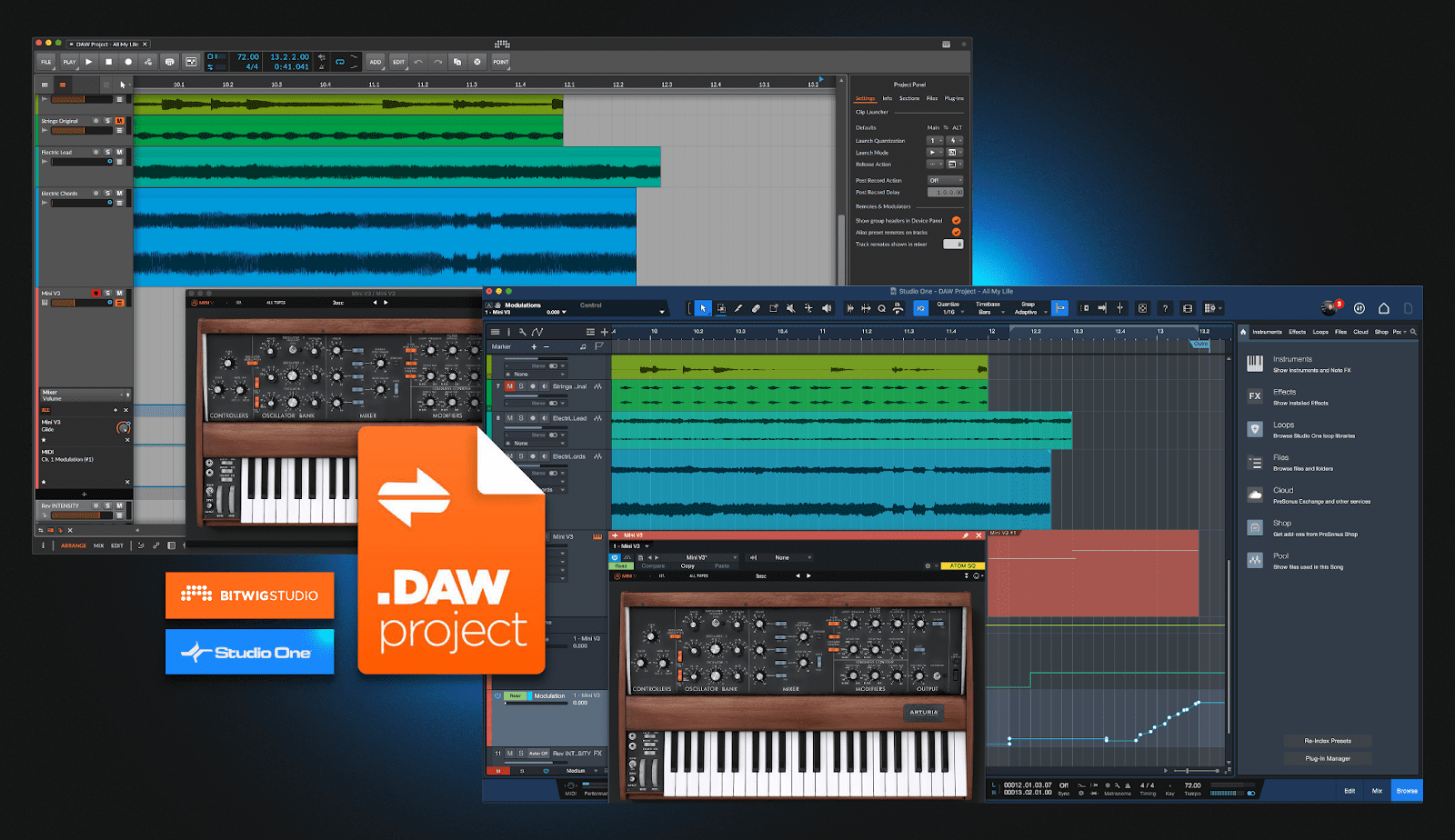Click the Mute tool icon in Studio One toolbar
The height and width of the screenshot is (840, 1455).
pos(791,308)
